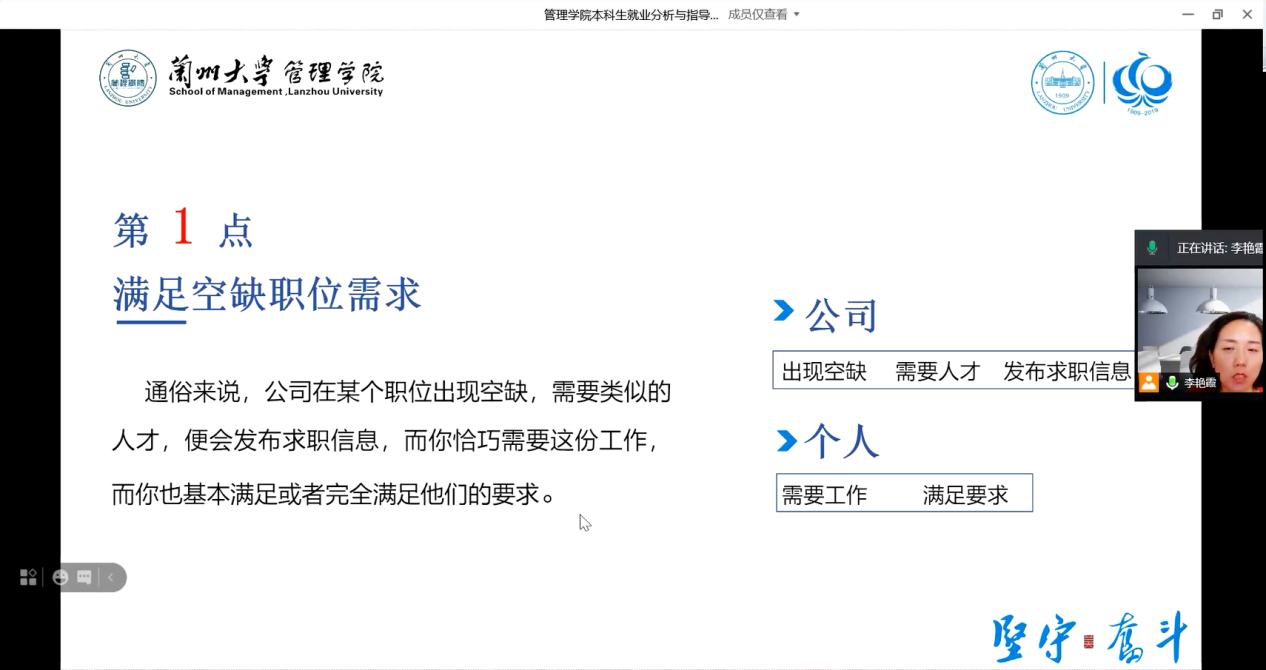The image size is (1266, 670).
Task: Click the 管理学院本科生就业分析与指导 window title
Action: point(630,14)
